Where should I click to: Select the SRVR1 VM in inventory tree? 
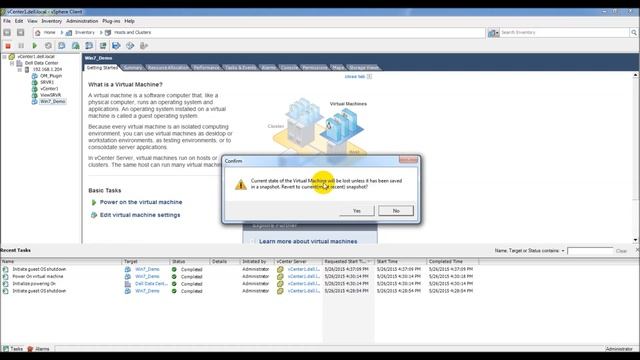47,82
